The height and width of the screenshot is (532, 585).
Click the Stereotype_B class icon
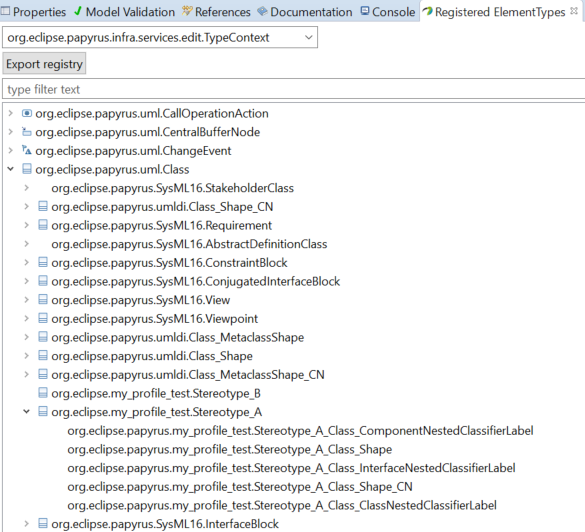[x=43, y=392]
